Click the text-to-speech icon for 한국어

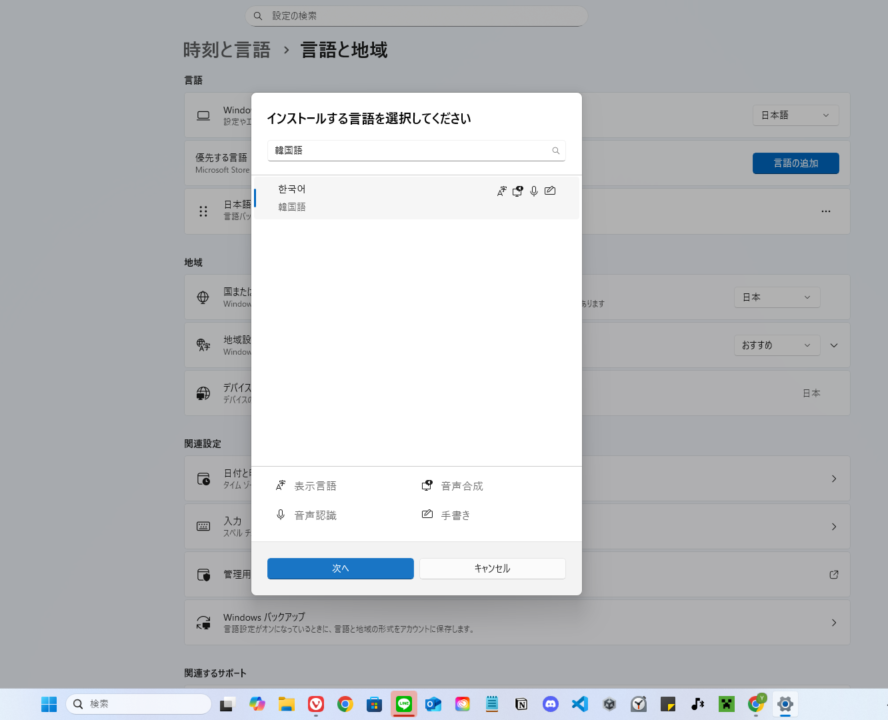tap(517, 191)
